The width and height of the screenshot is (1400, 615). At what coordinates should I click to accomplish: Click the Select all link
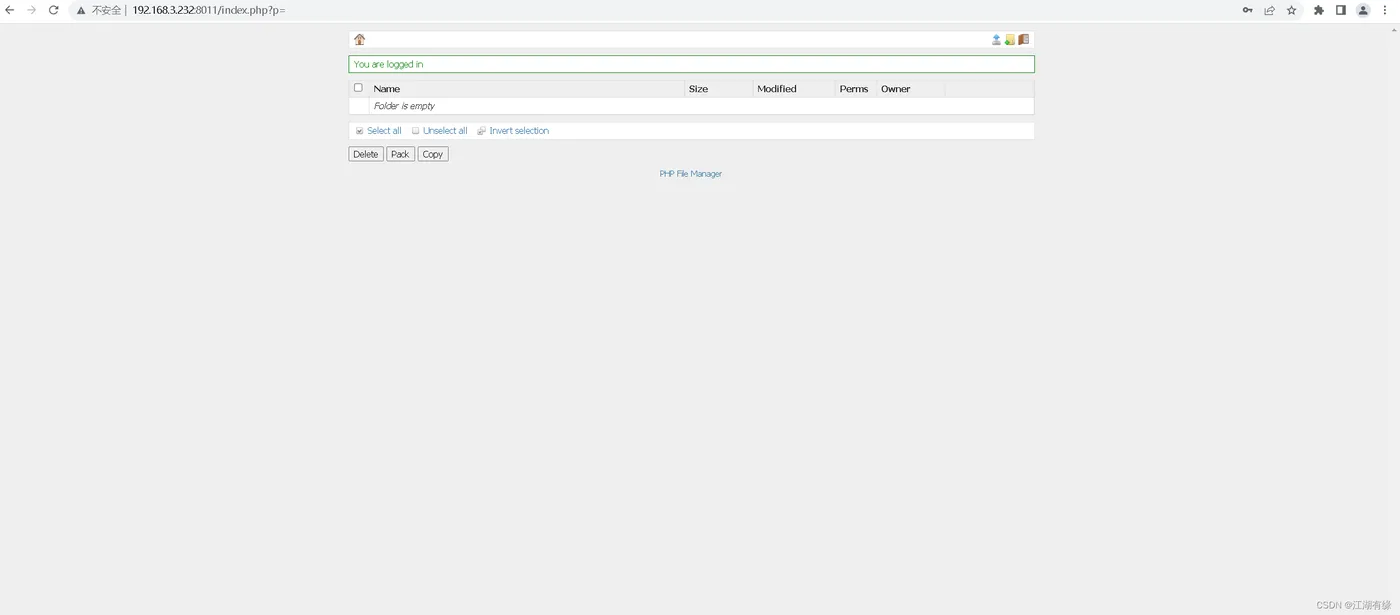click(384, 131)
